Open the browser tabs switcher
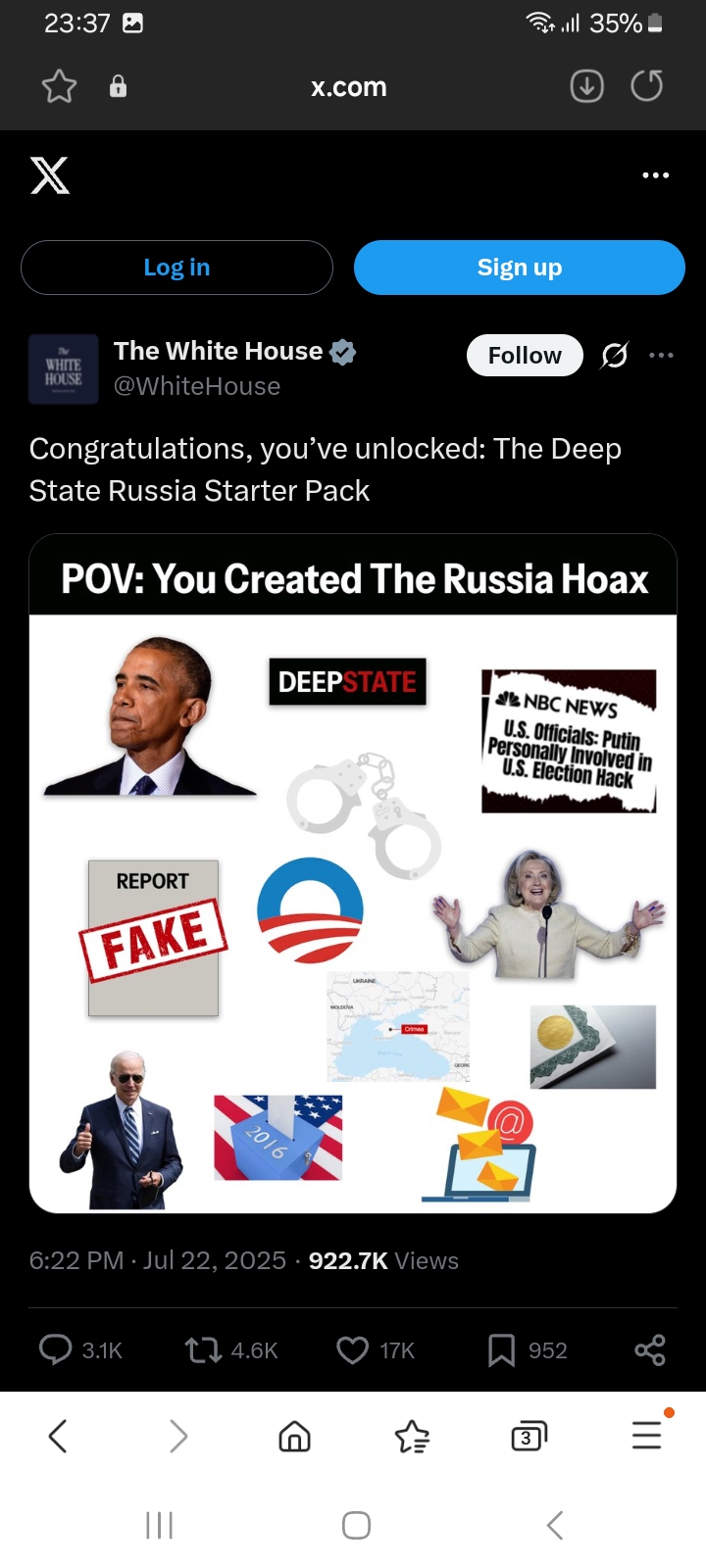Screen dimensions: 706x1568 click(x=529, y=1437)
